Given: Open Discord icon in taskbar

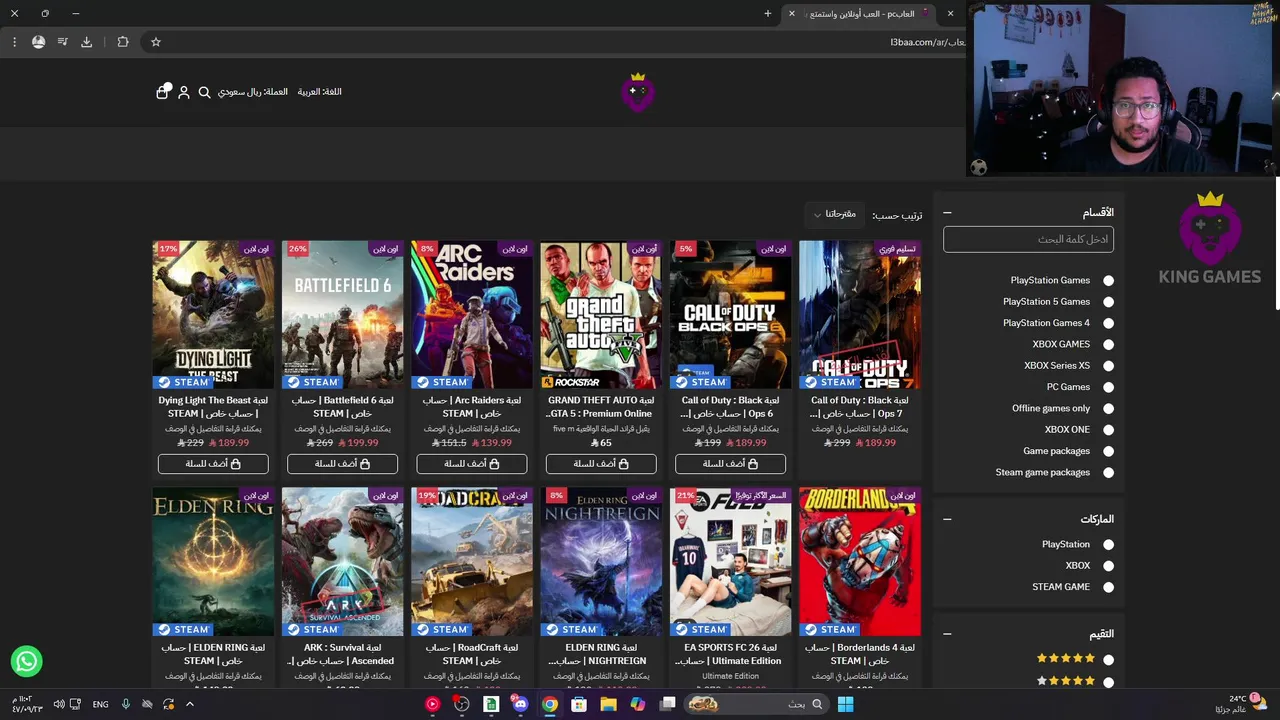Looking at the screenshot, I should point(520,704).
